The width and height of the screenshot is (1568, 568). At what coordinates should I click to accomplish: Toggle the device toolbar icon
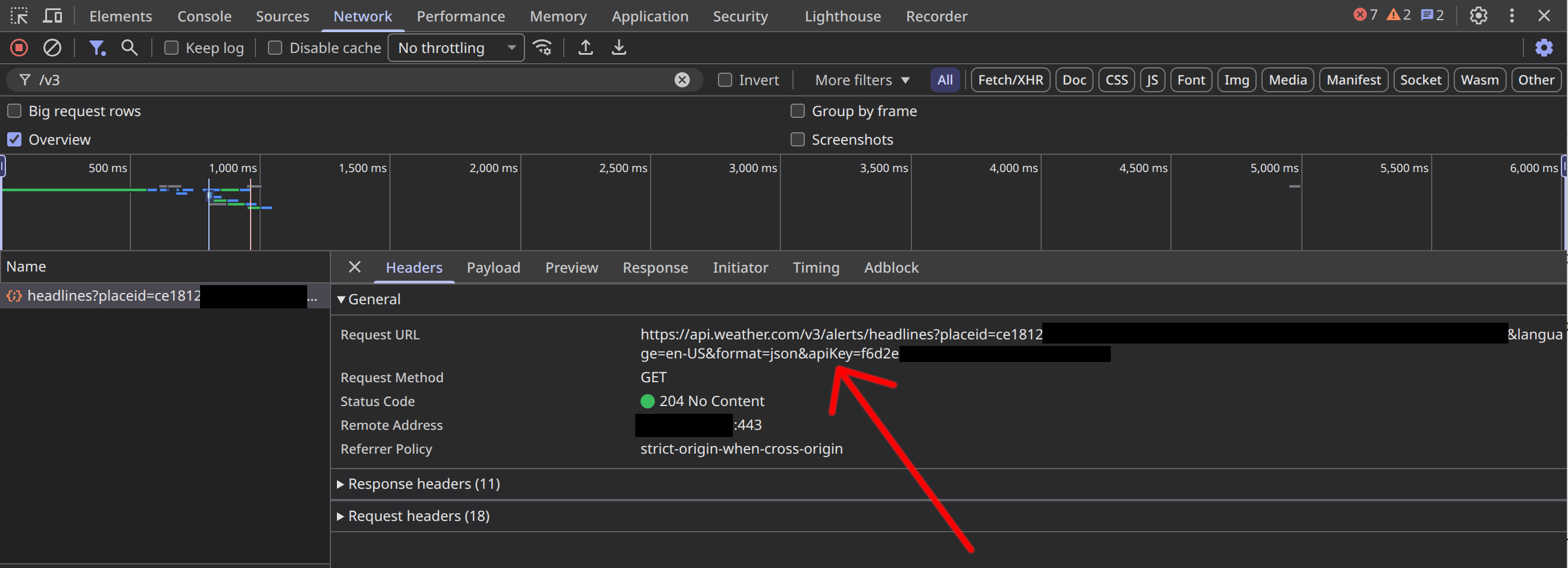click(x=53, y=16)
